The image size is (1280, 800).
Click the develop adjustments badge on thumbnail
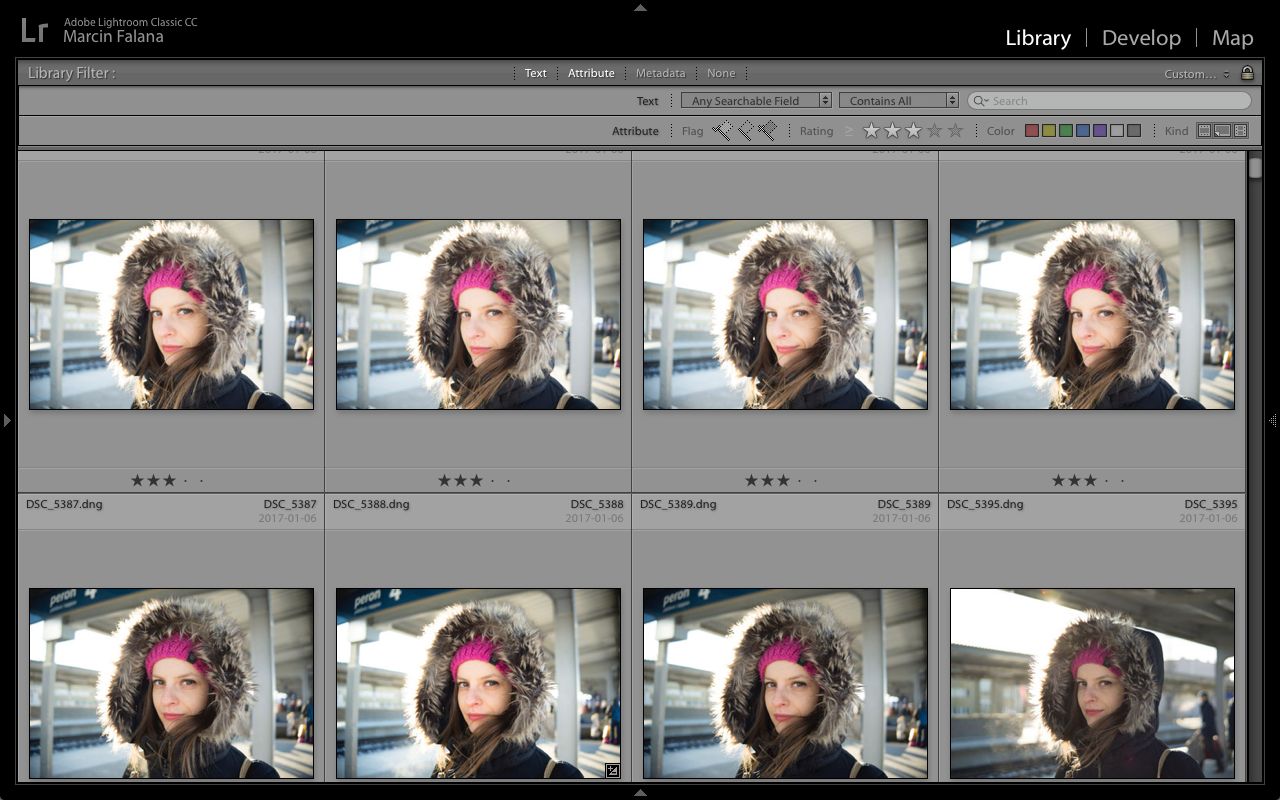[612, 770]
